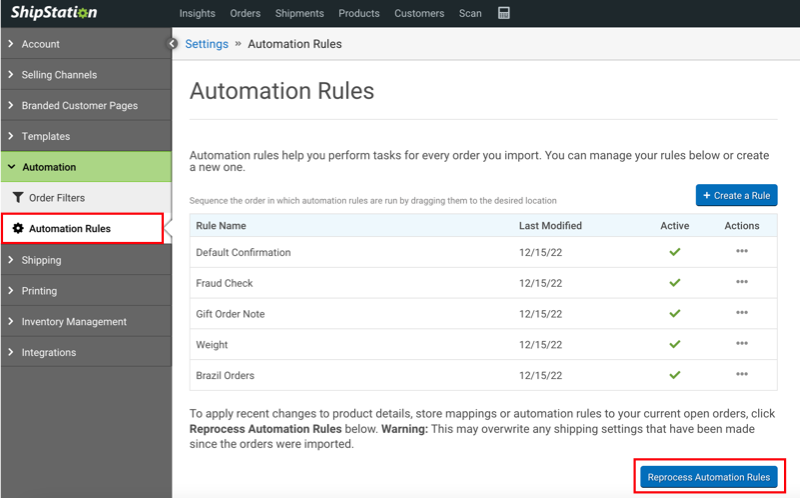Open actions menu for Fraud Check rule
The width and height of the screenshot is (800, 498).
pyautogui.click(x=742, y=282)
